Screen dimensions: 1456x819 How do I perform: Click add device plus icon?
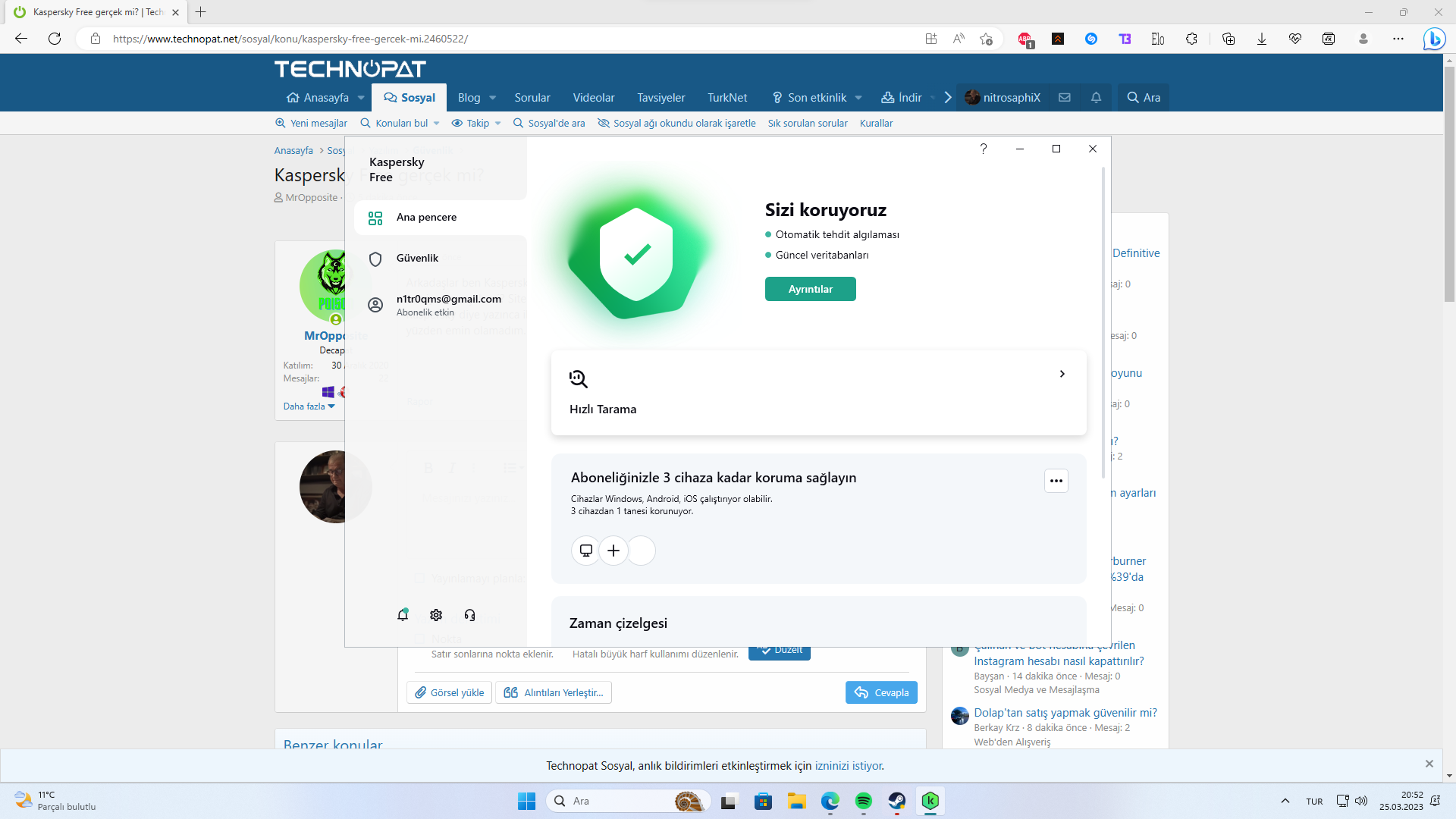[x=613, y=551]
